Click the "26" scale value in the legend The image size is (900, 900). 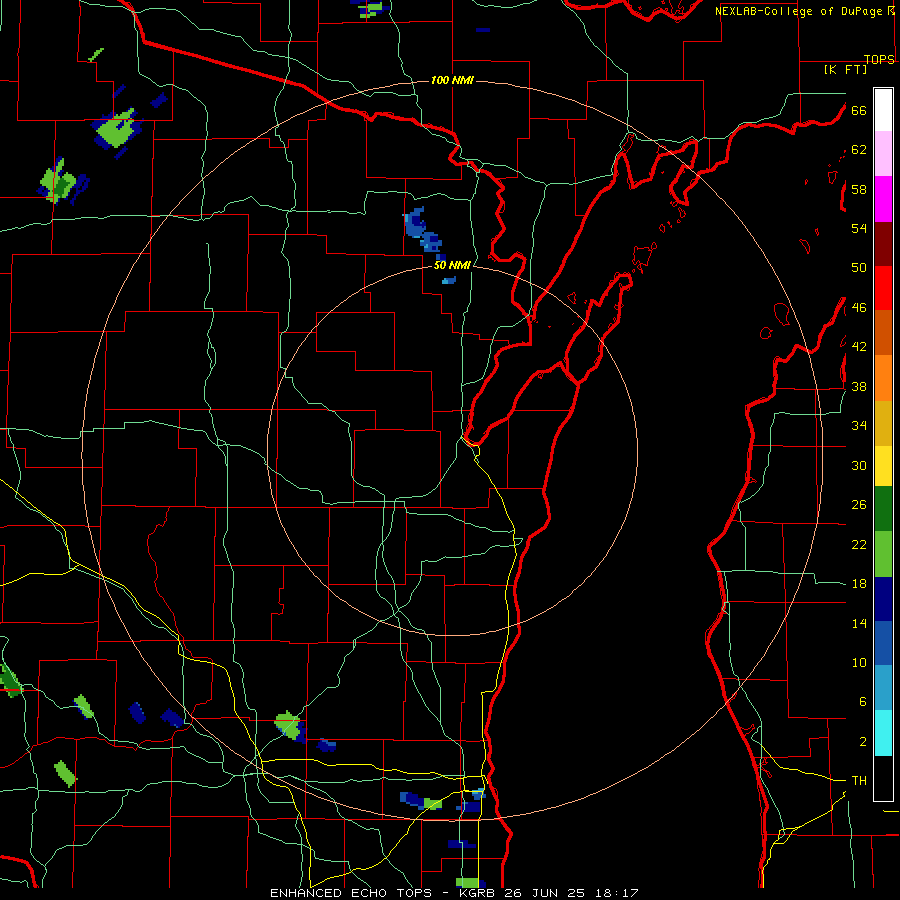pyautogui.click(x=859, y=505)
